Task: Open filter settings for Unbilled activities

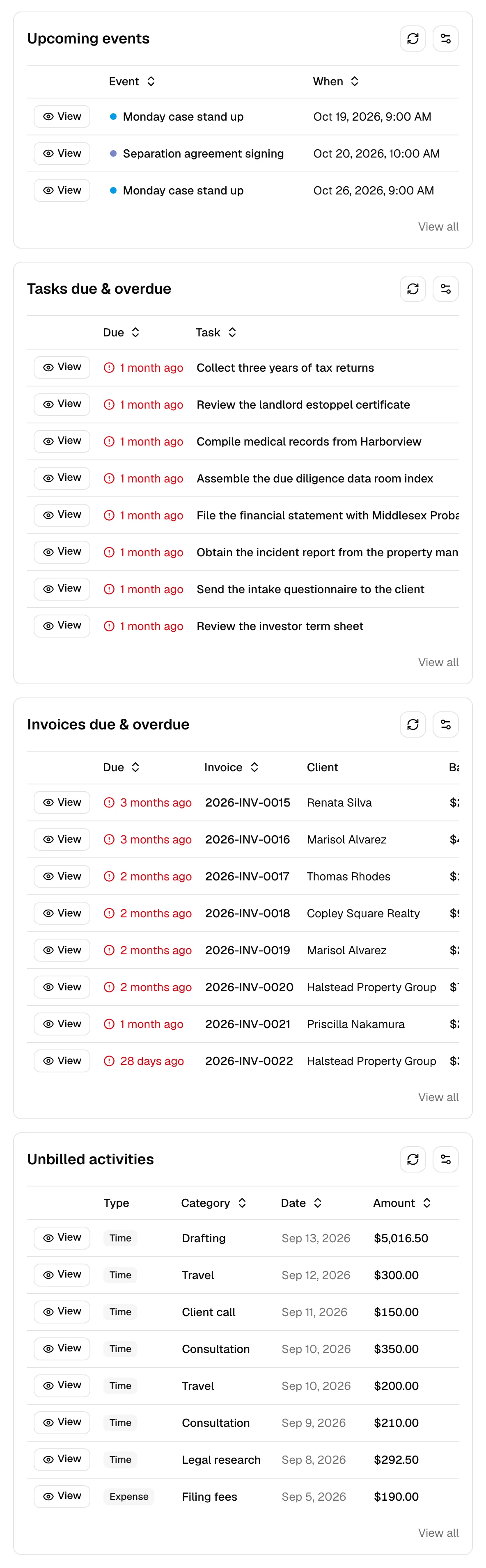Action: [445, 1159]
